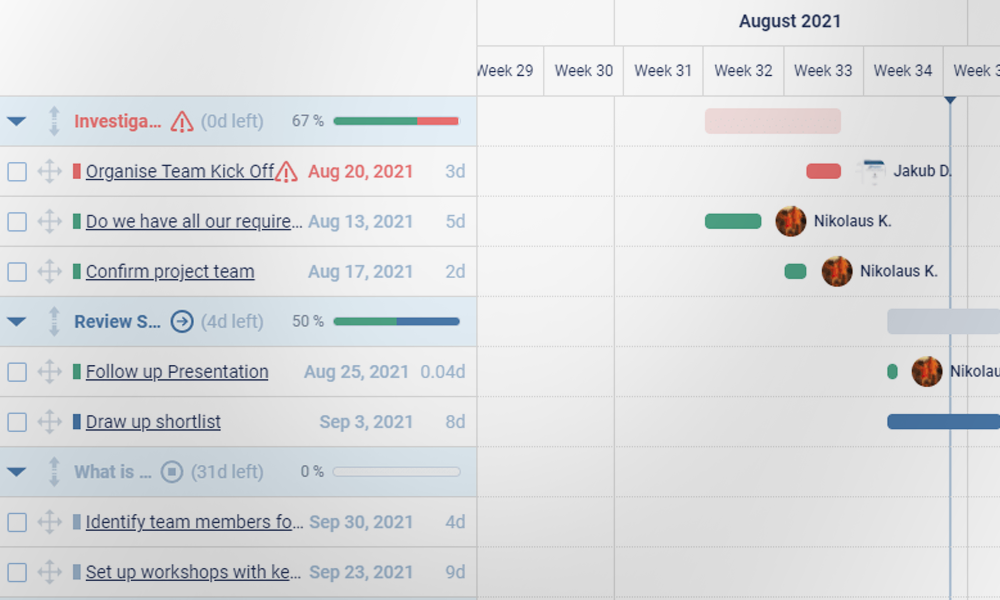The image size is (1000, 600).
Task: Click the stop status icon beside What is...
Action: [172, 471]
